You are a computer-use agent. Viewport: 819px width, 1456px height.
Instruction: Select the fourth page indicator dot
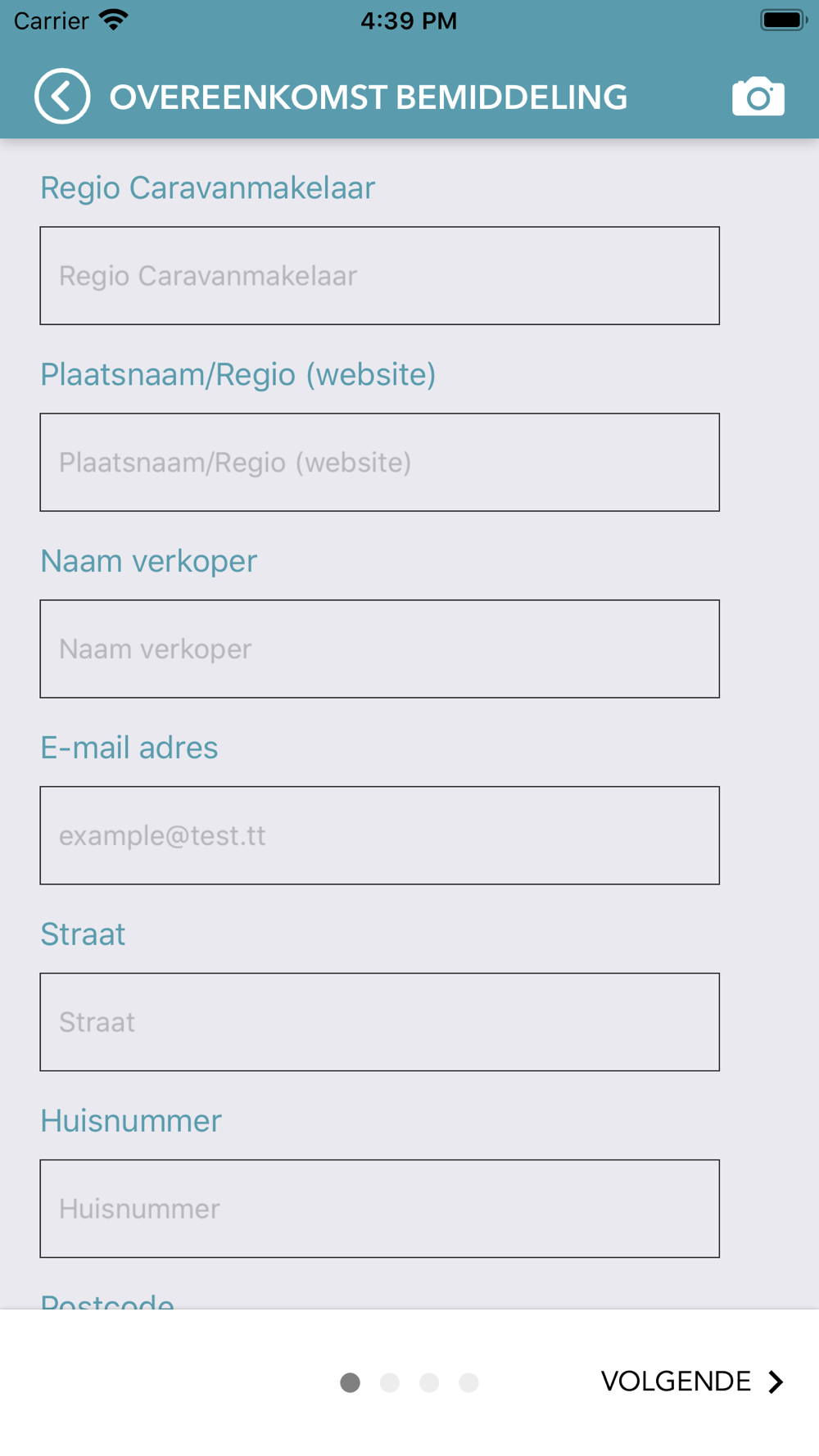tap(468, 1382)
